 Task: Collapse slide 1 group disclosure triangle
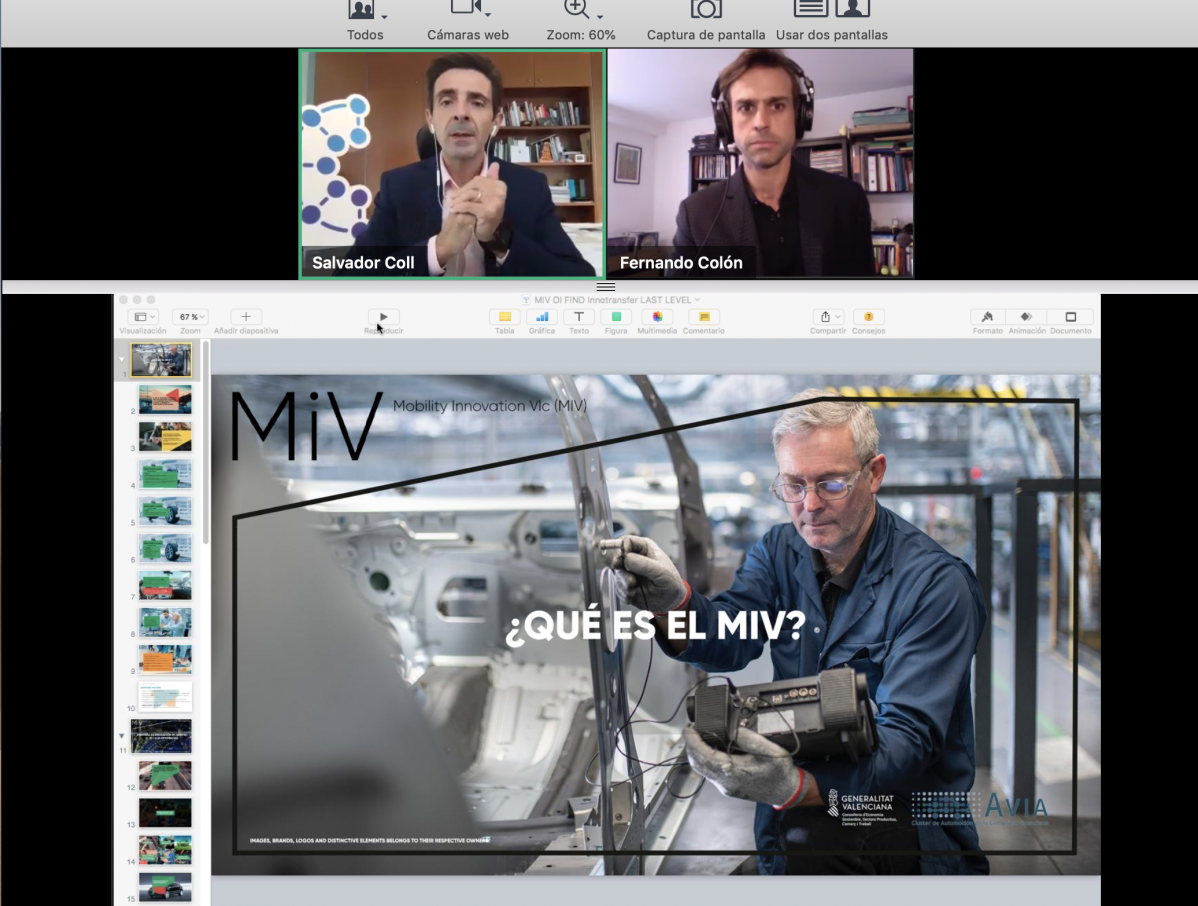[x=121, y=359]
